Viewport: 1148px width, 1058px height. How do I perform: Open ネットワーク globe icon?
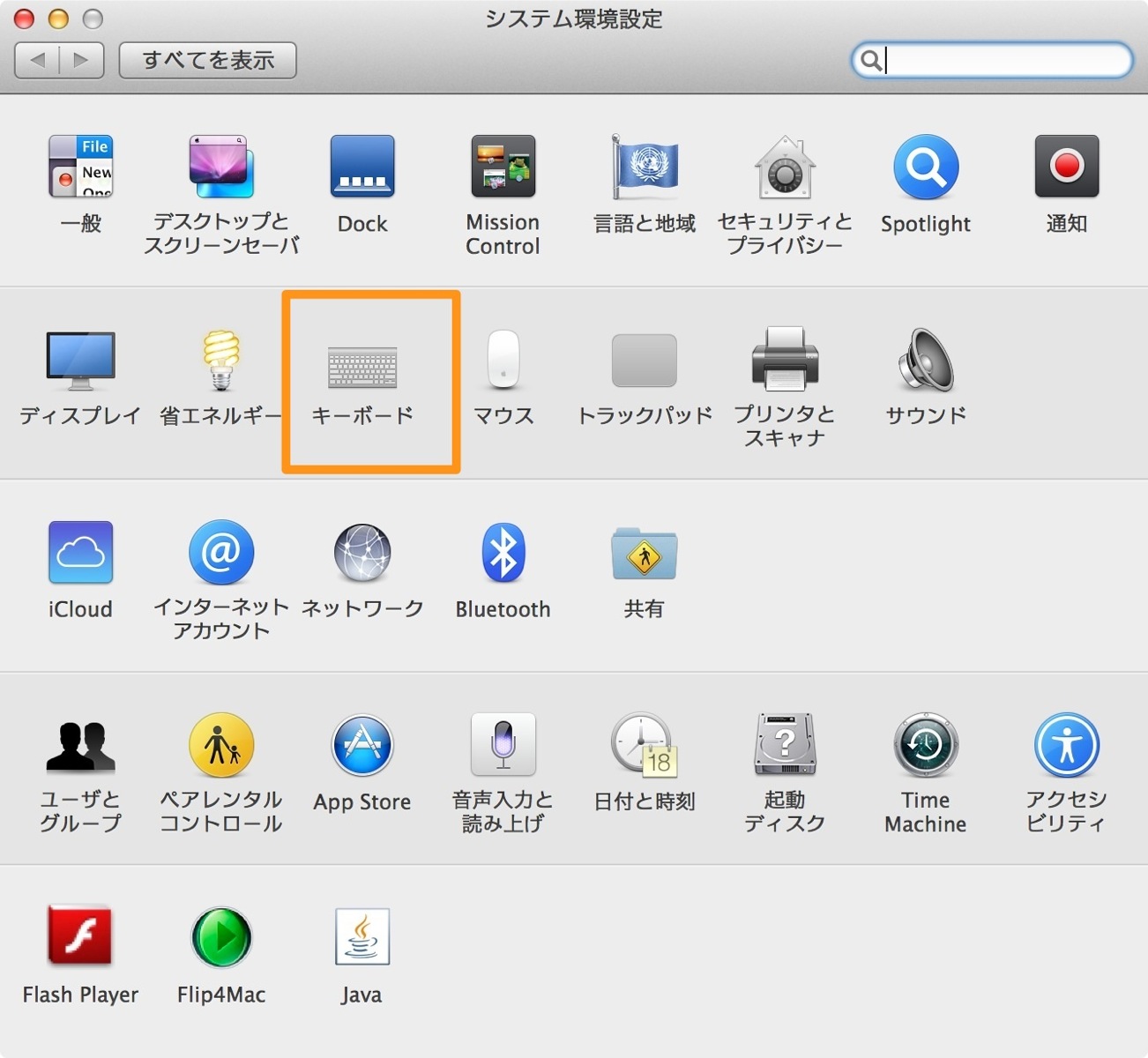(362, 553)
